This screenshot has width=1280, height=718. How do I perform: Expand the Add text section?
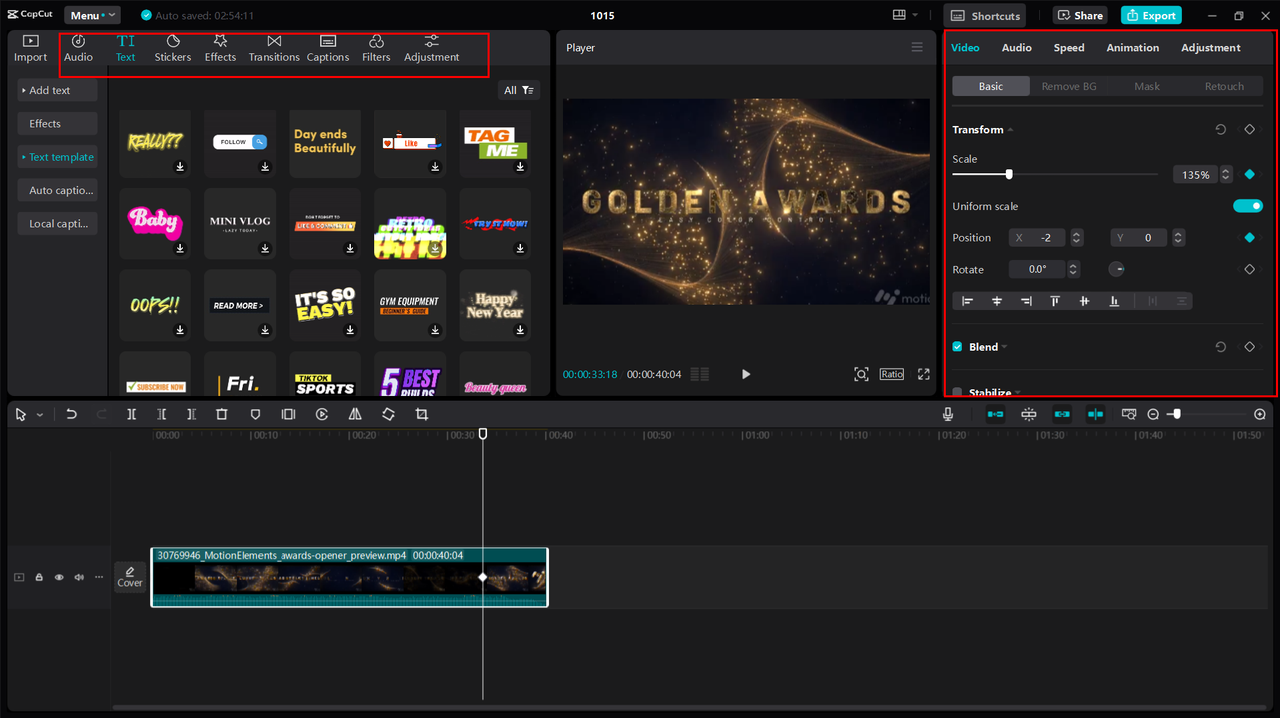(57, 90)
